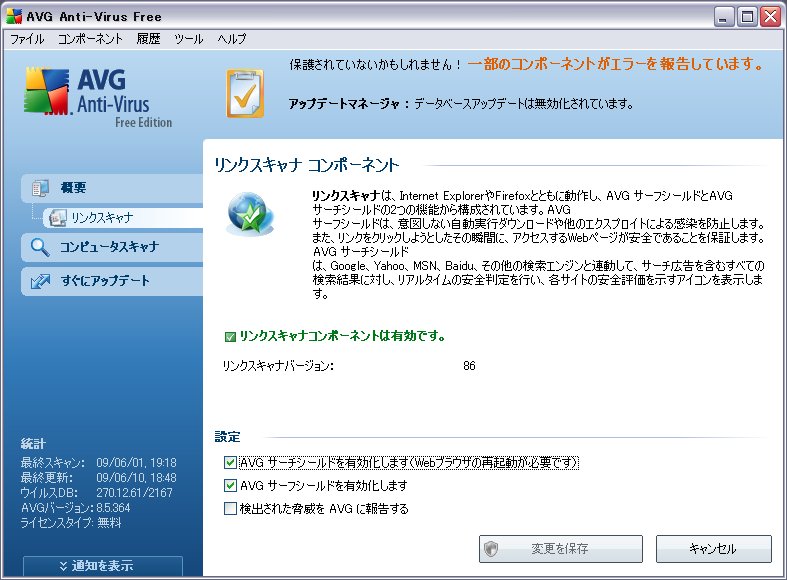The width and height of the screenshot is (787, 580).
Task: Toggle AVG サーフシールドを有効化します checkbox
Action: 230,485
